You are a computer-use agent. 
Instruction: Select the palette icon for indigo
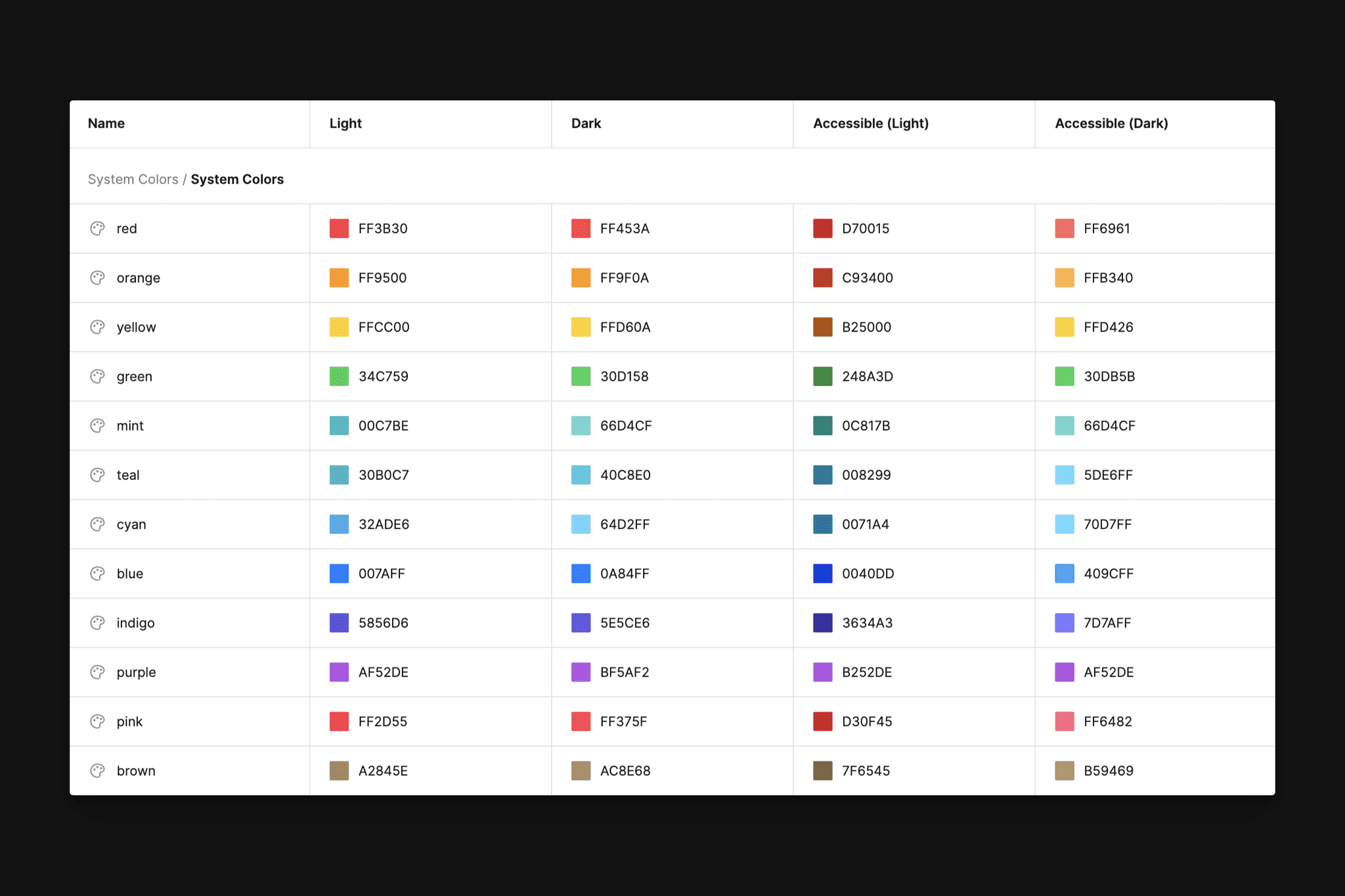[x=97, y=622]
